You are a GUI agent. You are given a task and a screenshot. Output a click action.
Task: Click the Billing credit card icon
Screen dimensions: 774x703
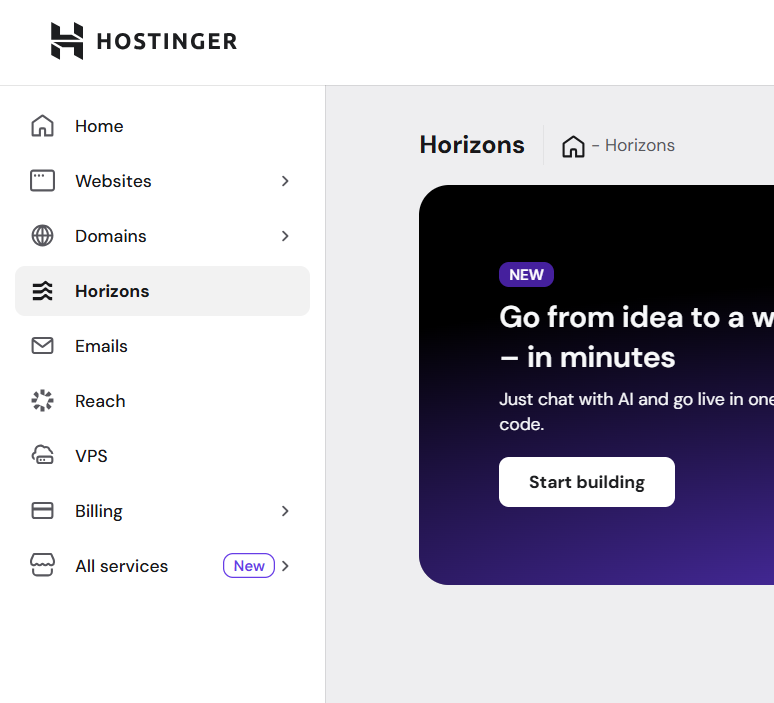[x=42, y=510]
